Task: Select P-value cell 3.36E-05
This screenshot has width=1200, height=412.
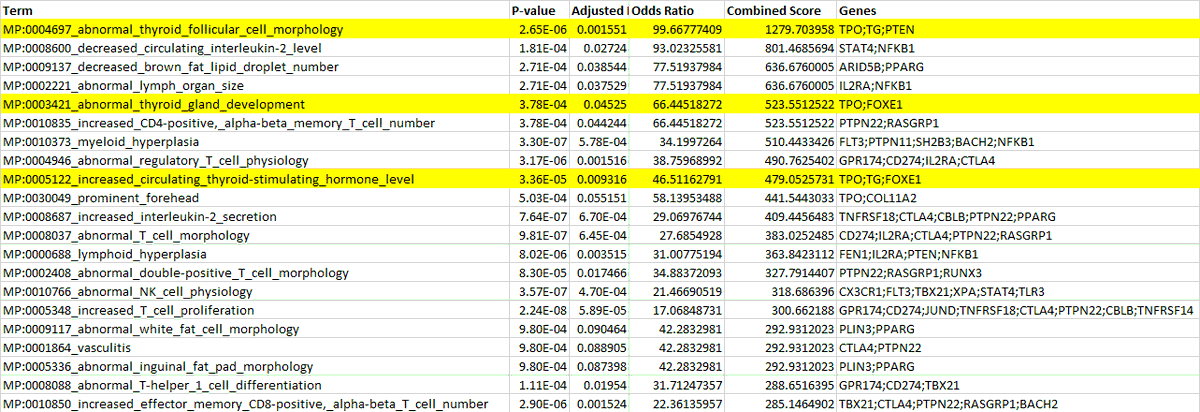Action: pos(538,179)
